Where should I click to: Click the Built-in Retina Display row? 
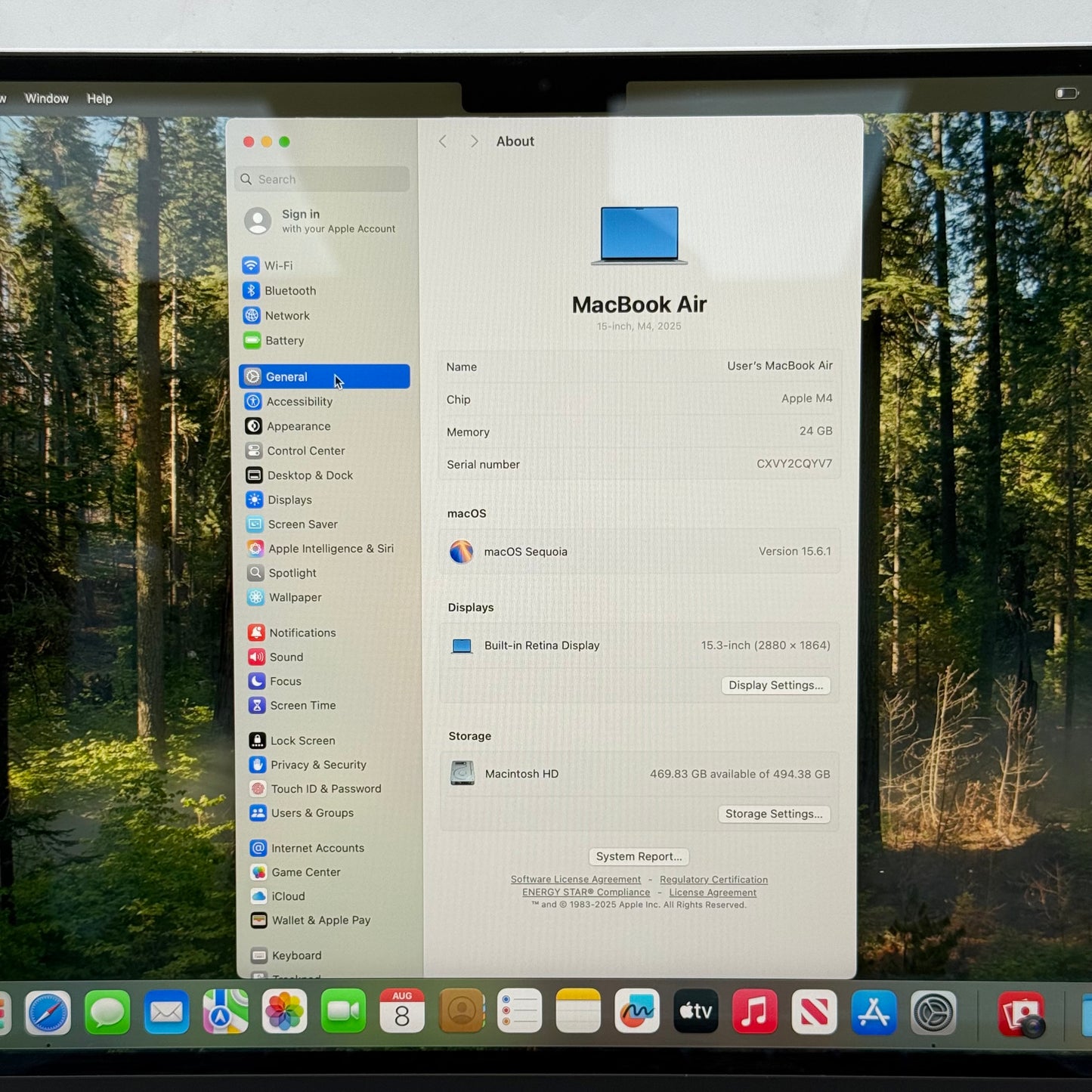(x=639, y=645)
